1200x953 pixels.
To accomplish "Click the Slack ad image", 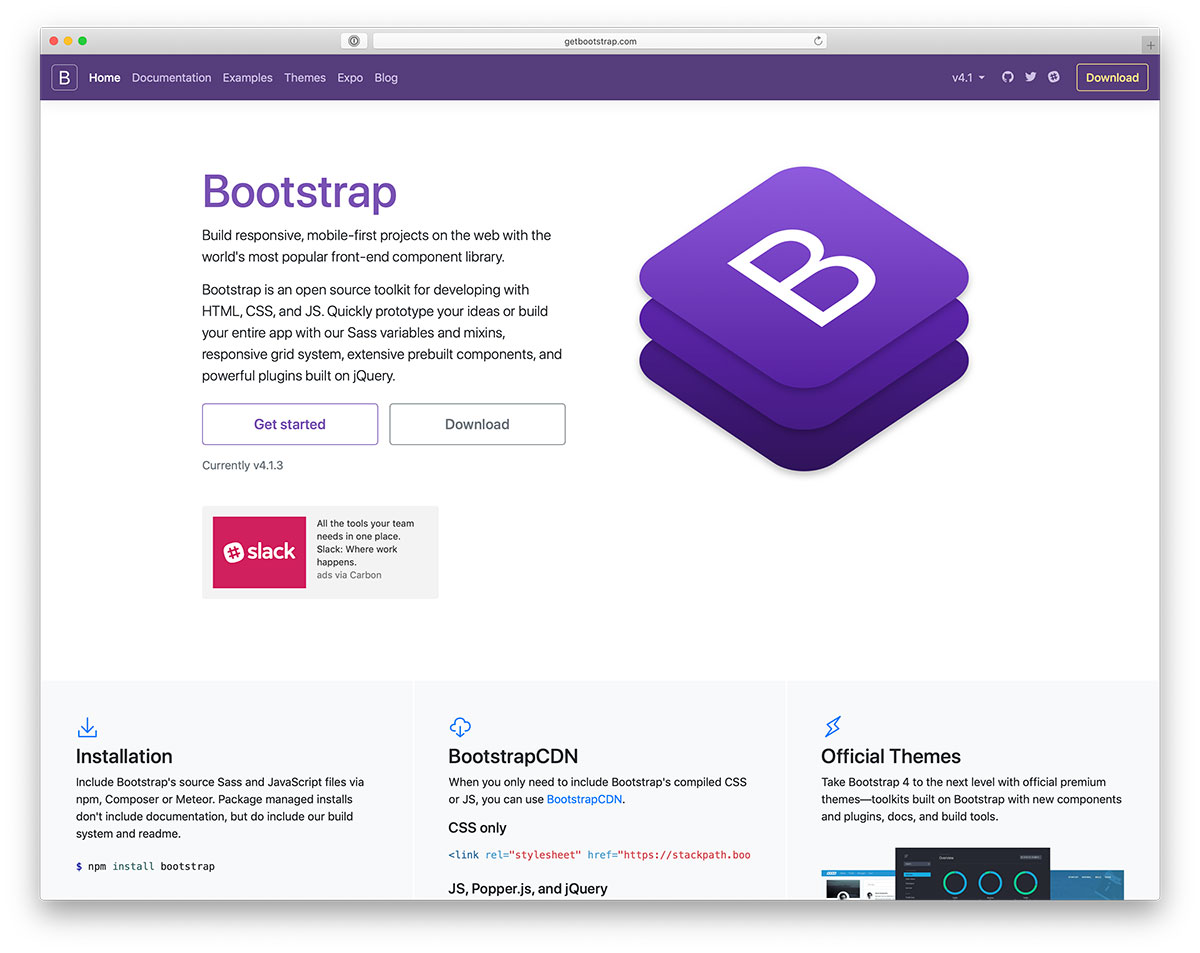I will point(259,552).
